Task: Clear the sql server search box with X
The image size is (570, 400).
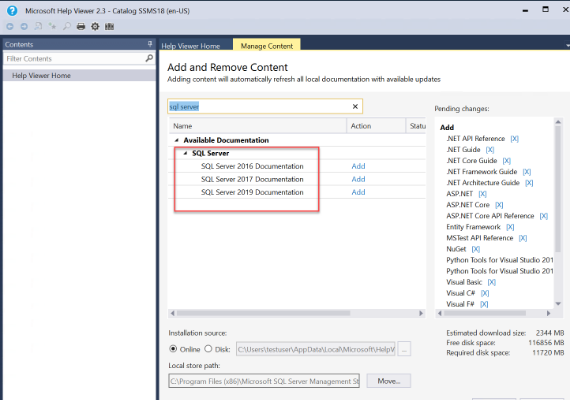Action: tap(355, 106)
